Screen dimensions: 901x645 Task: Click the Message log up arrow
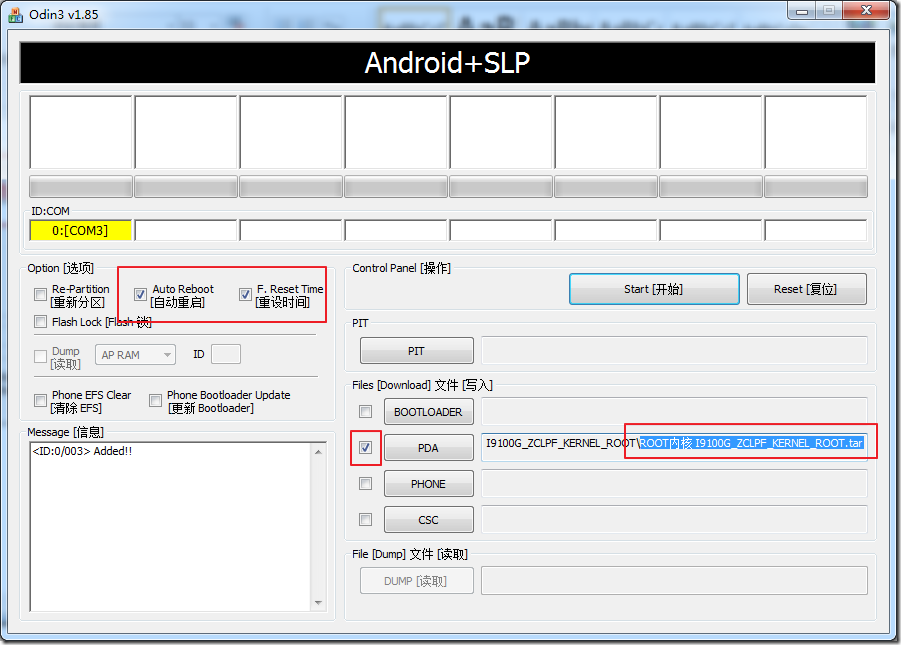pos(318,452)
